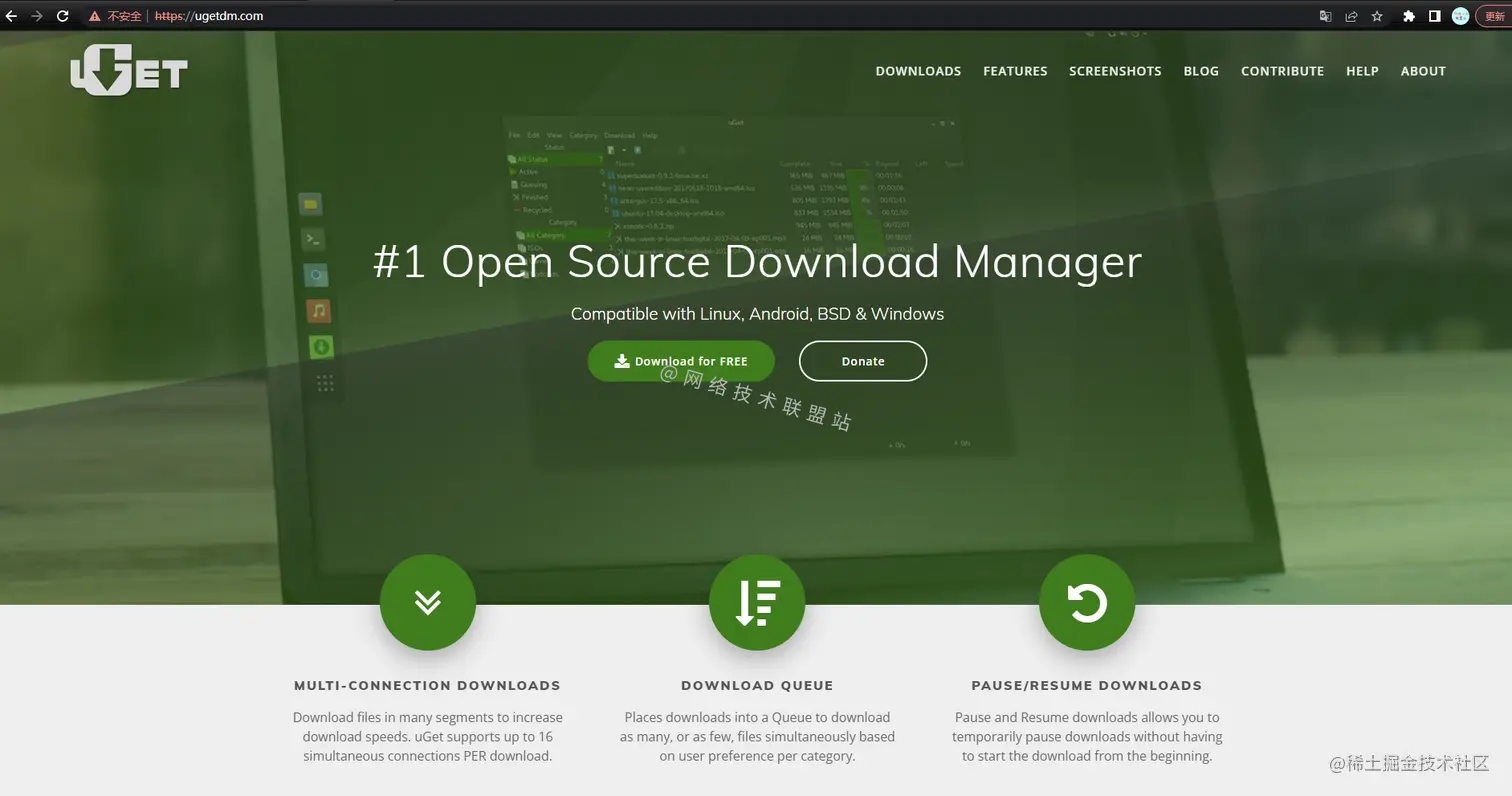Click the share page icon

[1351, 16]
